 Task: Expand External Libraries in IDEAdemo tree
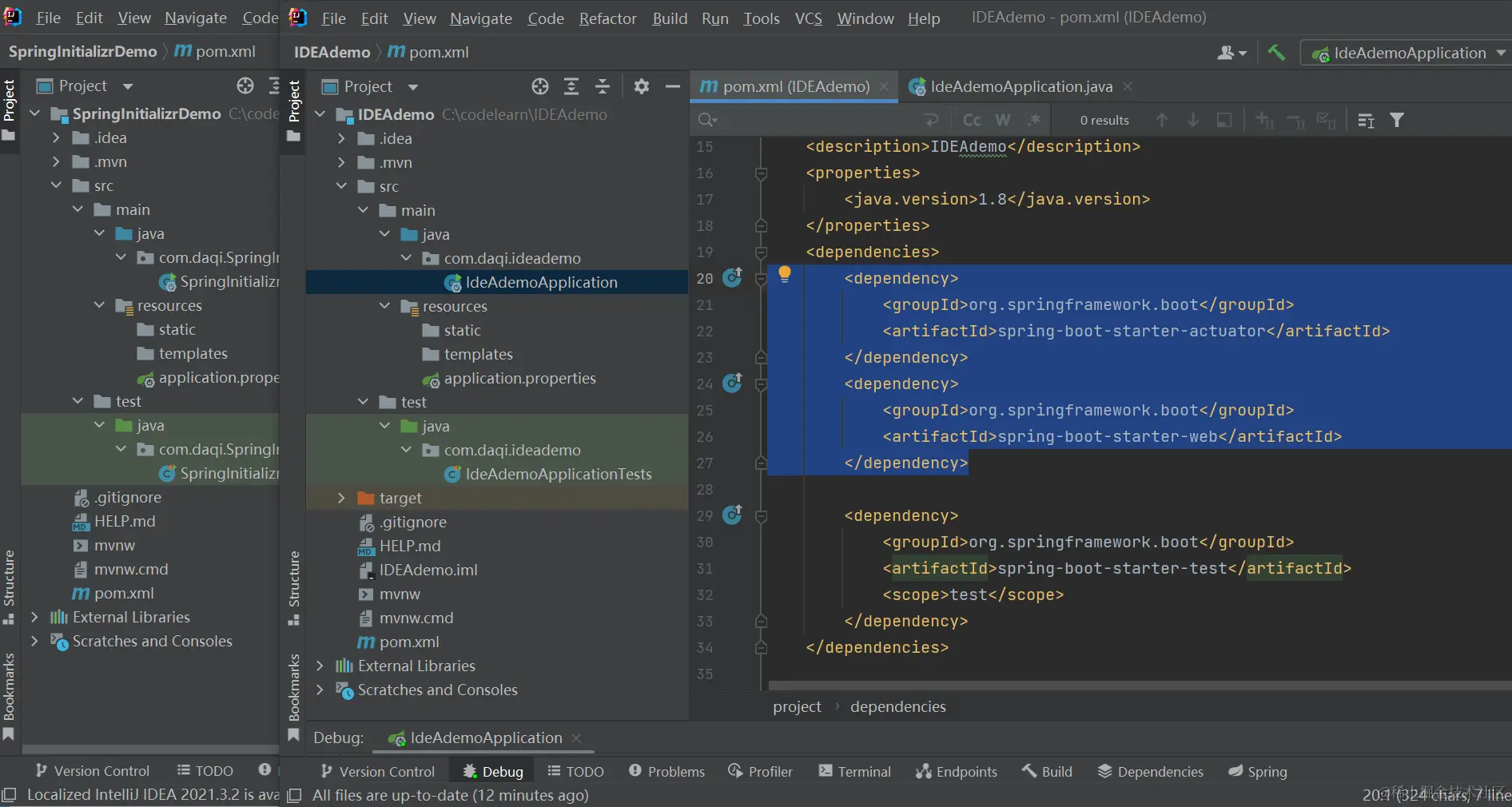click(320, 666)
